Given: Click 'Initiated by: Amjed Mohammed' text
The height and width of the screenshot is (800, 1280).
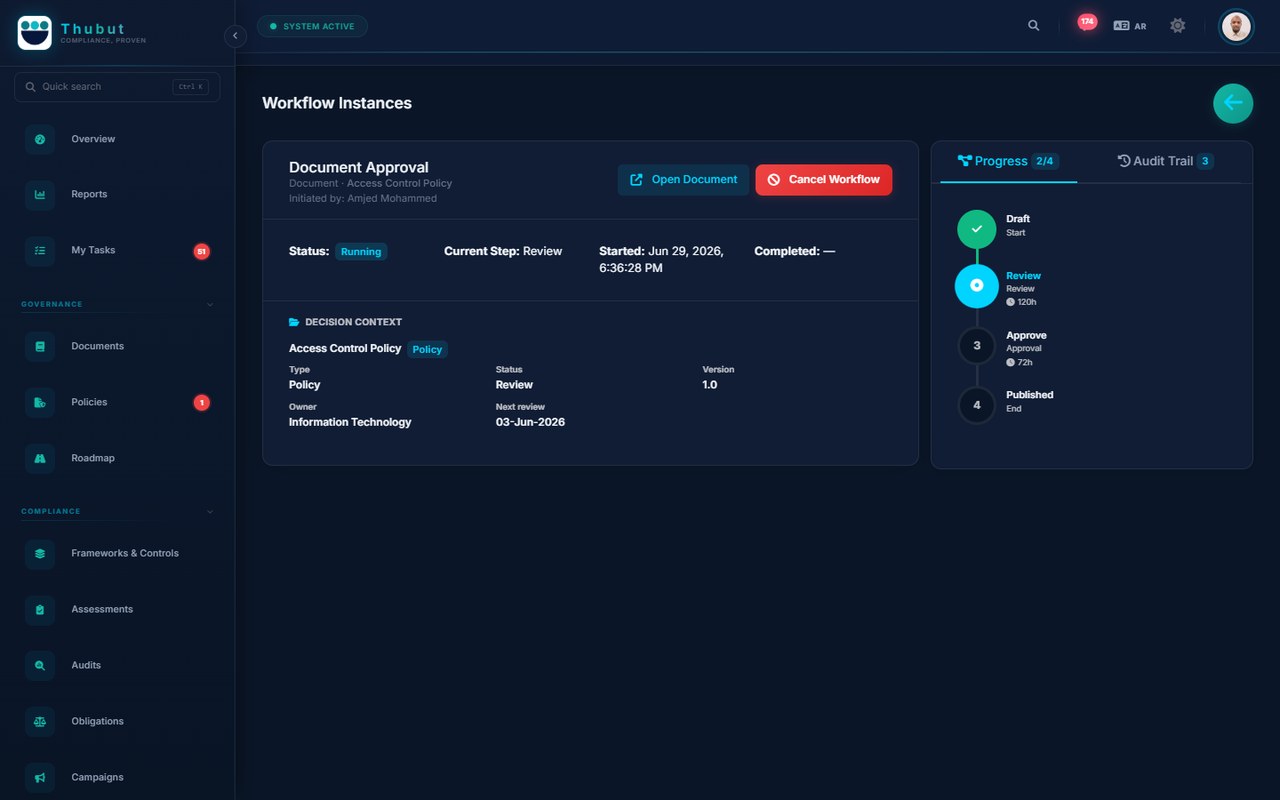Looking at the screenshot, I should pos(363,198).
